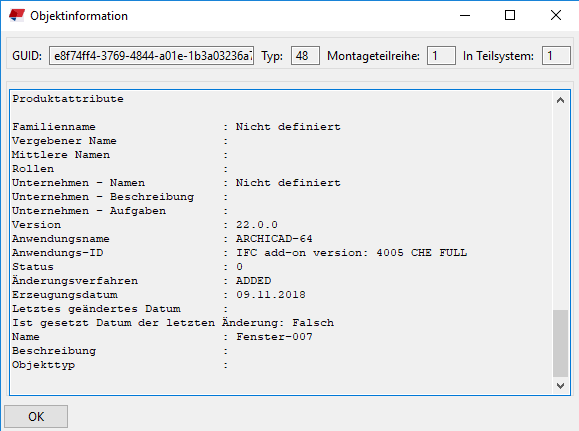Image resolution: width=579 pixels, height=431 pixels.
Task: Confirm with the OK button
Action: click(x=36, y=417)
